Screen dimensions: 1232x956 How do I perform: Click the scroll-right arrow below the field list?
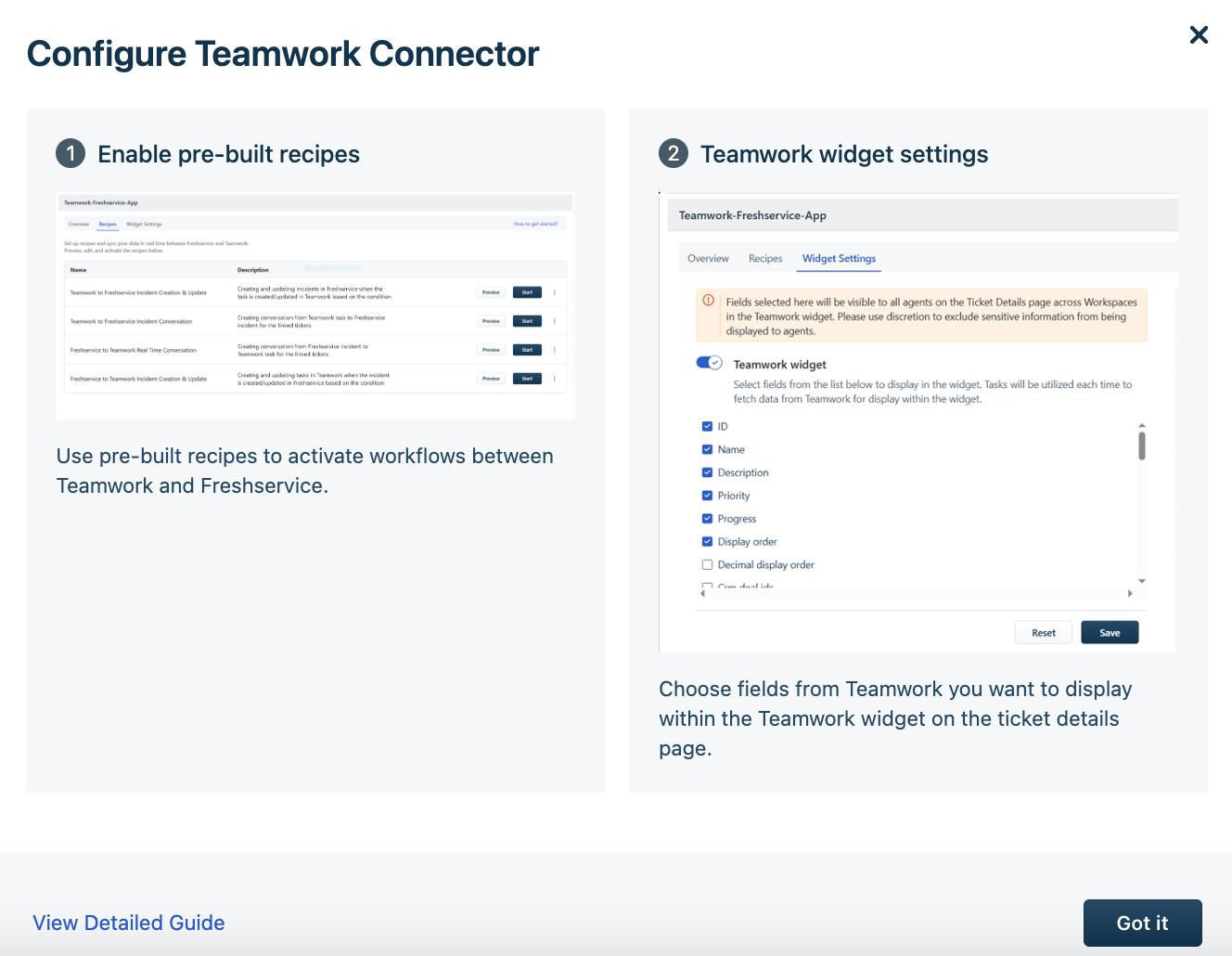pyautogui.click(x=1129, y=593)
